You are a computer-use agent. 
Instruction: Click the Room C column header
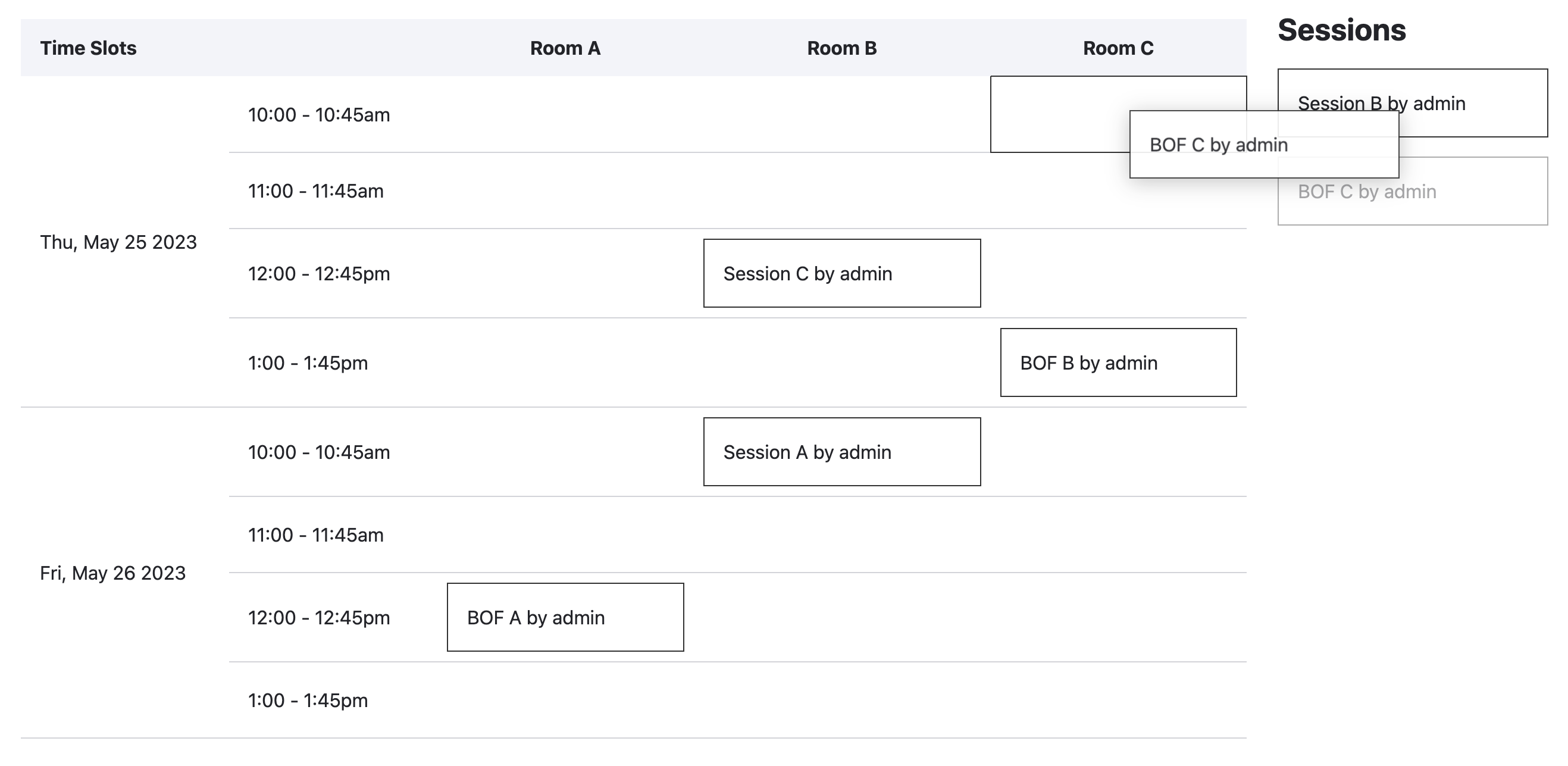[1118, 48]
